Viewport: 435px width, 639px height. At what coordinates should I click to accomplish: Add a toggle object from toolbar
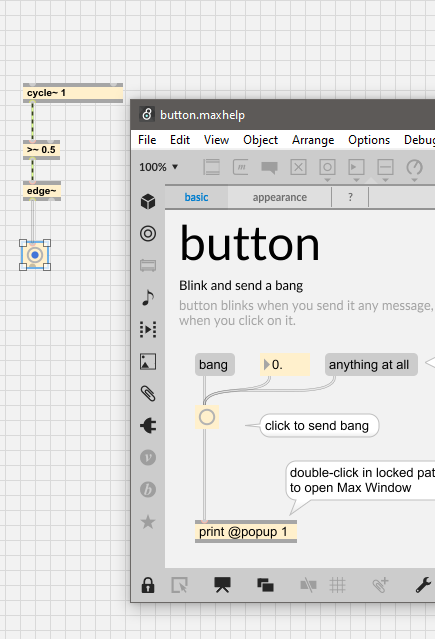coord(298,167)
